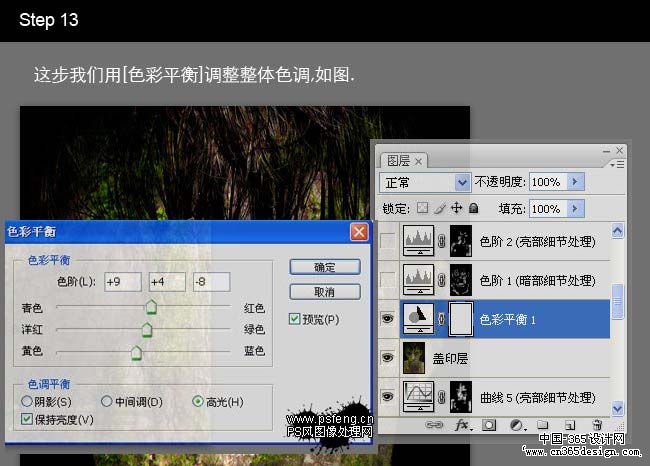The image size is (650, 466).
Task: Uncheck the 保持亮度(V) checkbox
Action: pyautogui.click(x=27, y=419)
